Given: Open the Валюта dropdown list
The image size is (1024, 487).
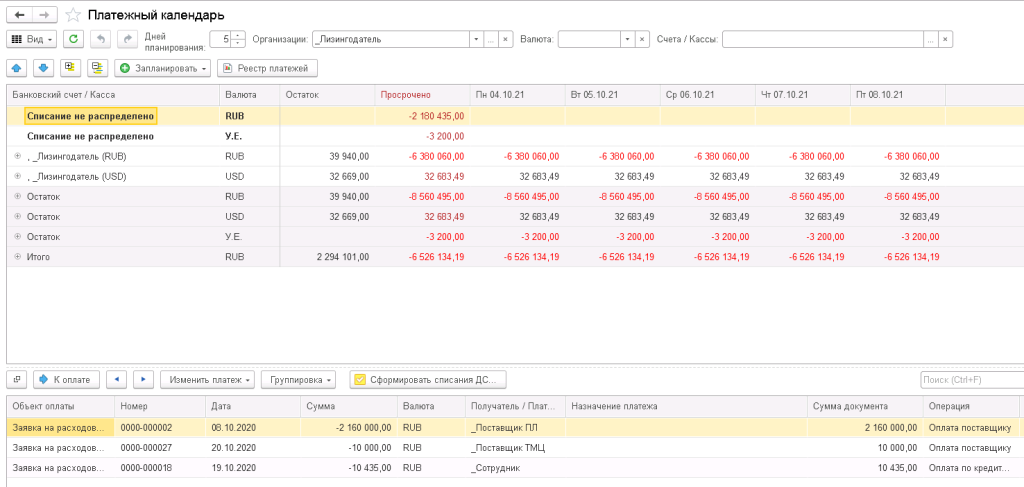Looking at the screenshot, I should [627, 39].
